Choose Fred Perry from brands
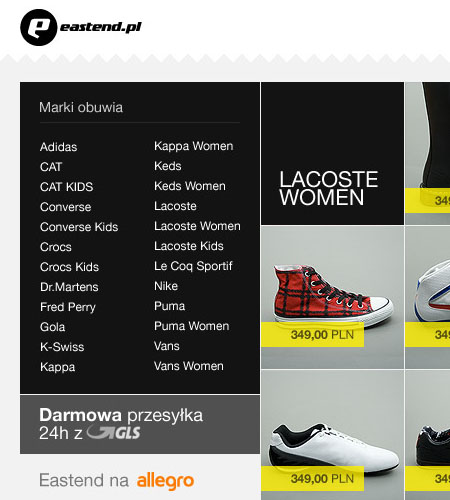The image size is (450, 500). click(x=68, y=307)
